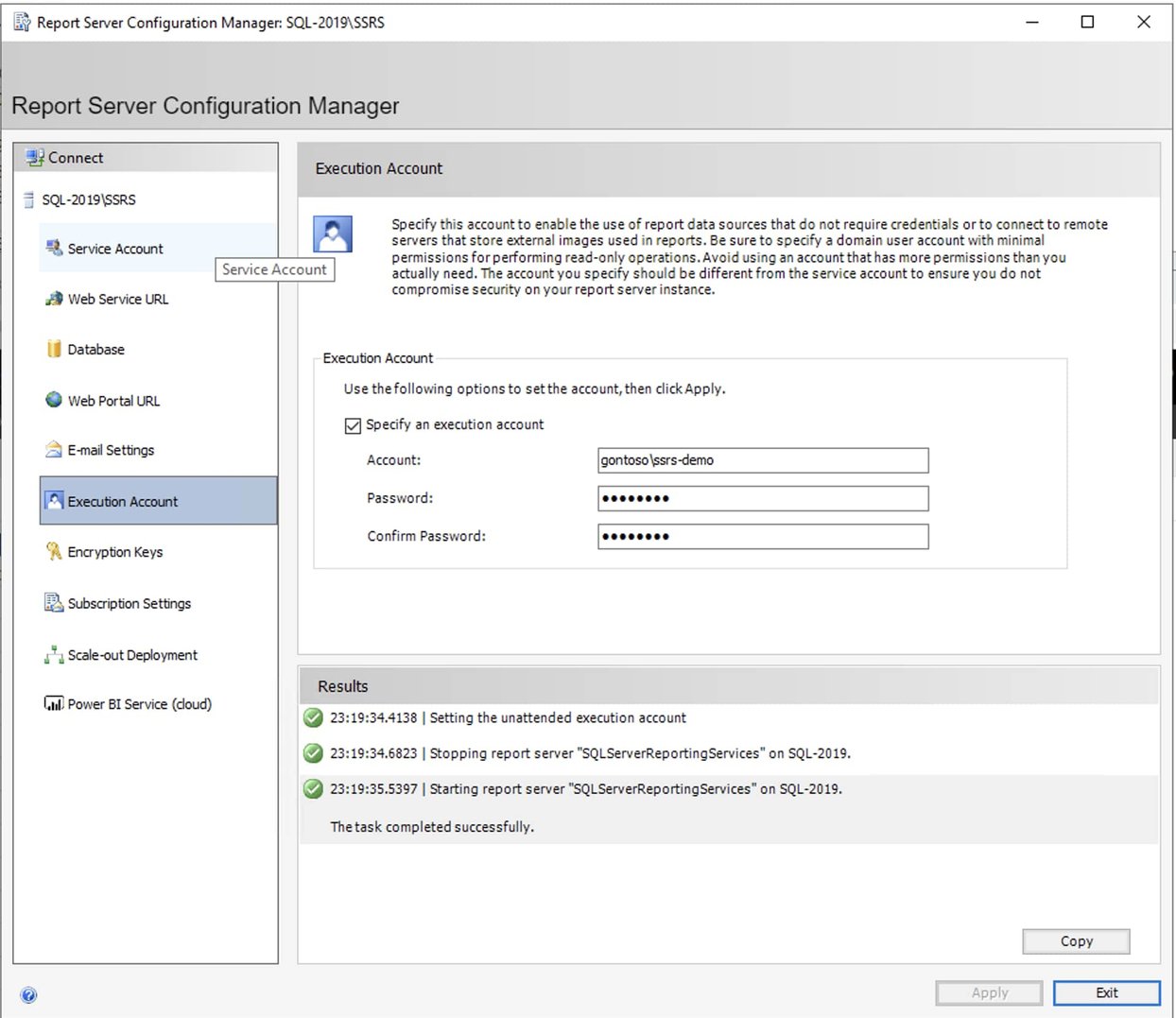Click the Power BI Service chart icon
Image resolution: width=1176 pixels, height=1018 pixels.
point(54,704)
